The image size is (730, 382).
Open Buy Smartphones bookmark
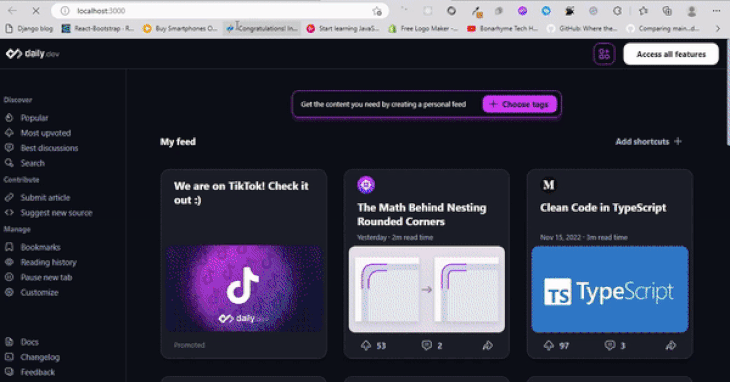click(180, 28)
